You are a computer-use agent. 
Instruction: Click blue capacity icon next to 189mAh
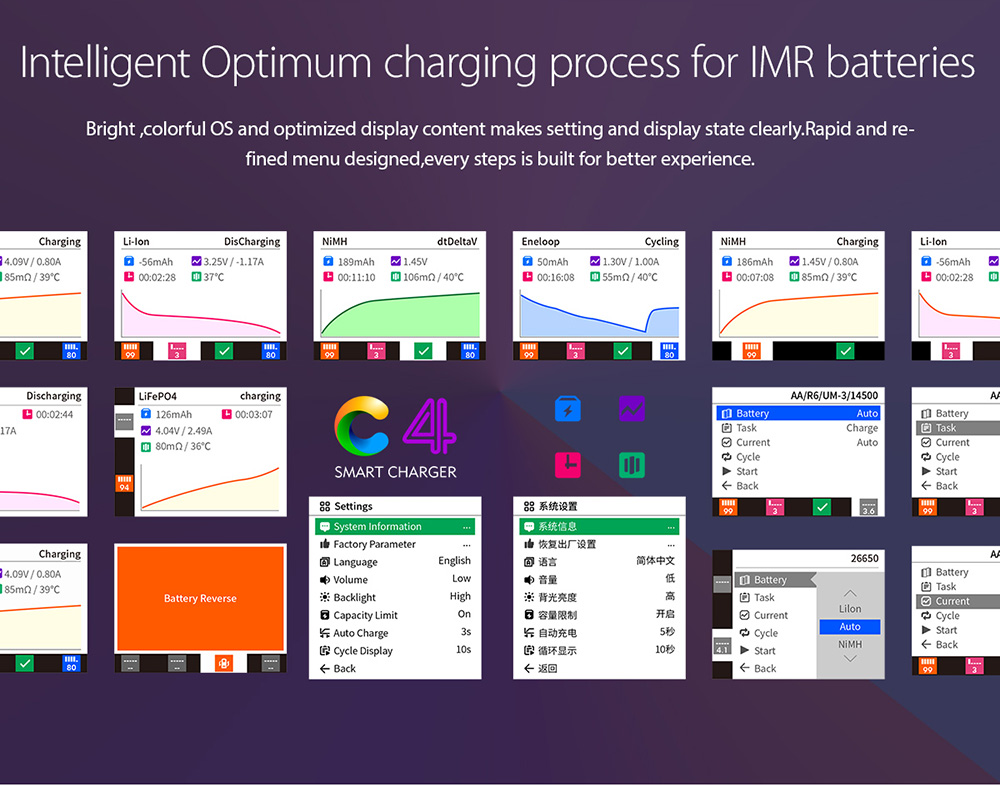[328, 261]
